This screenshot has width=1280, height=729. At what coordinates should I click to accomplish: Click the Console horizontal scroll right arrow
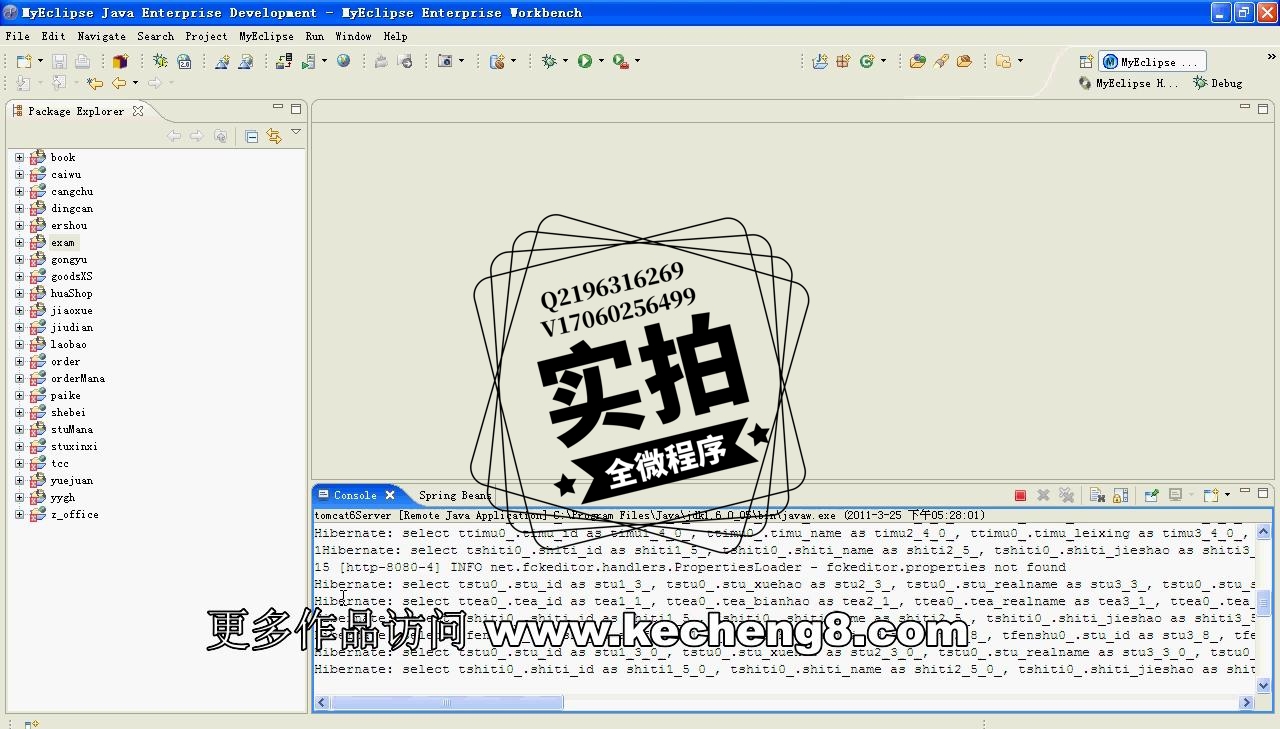point(1246,703)
